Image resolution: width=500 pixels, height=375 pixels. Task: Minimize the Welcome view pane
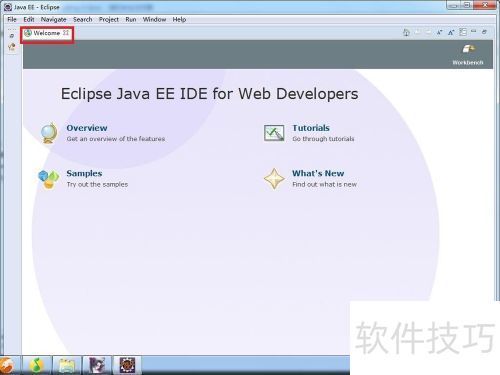(474, 31)
